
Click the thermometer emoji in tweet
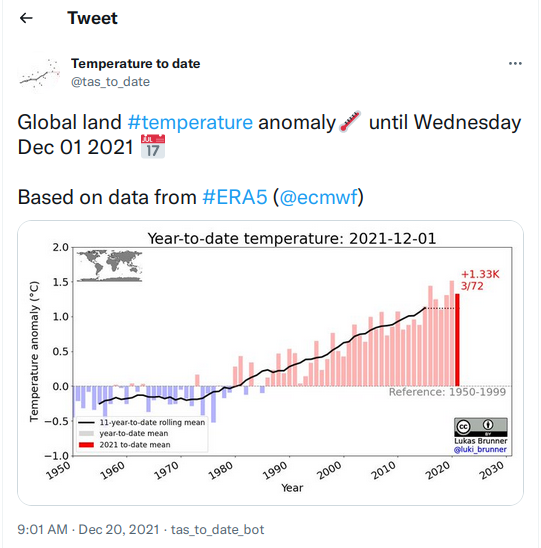[350, 122]
